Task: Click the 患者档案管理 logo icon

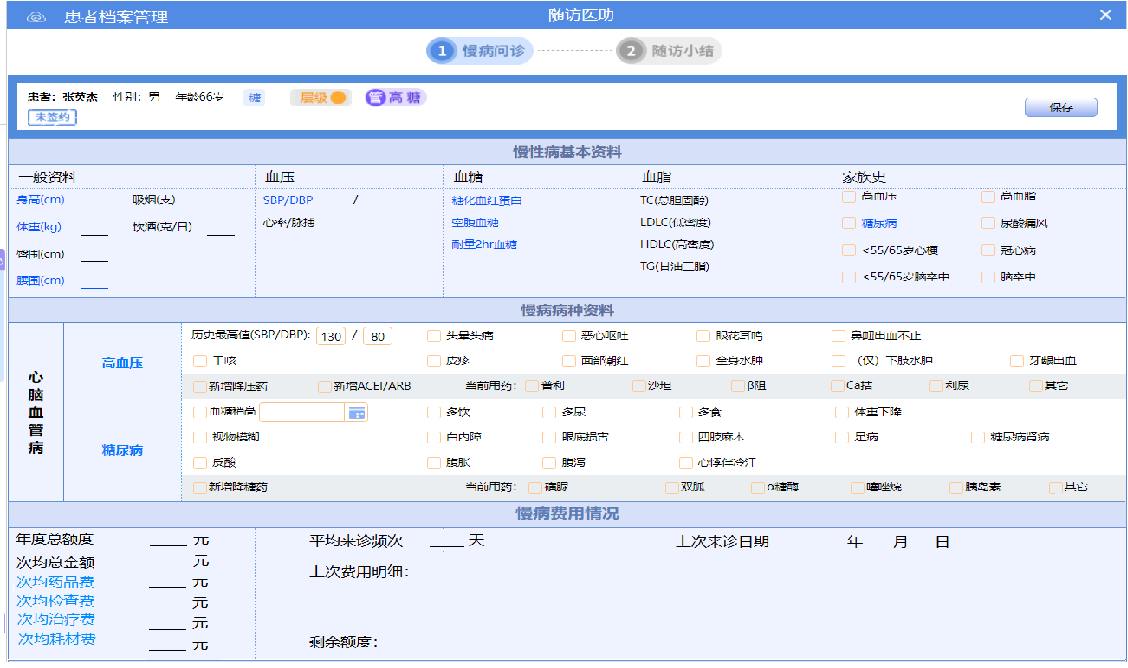Action: pyautogui.click(x=36, y=17)
